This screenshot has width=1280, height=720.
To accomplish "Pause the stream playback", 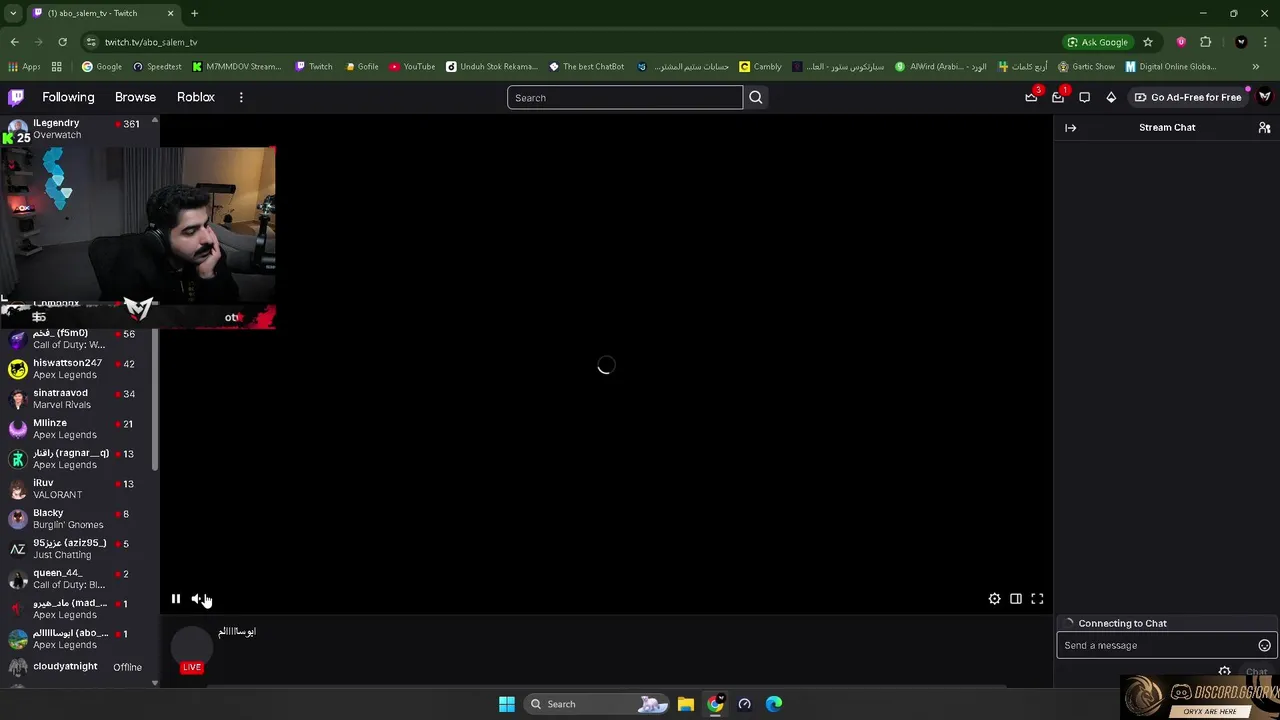I will point(176,599).
